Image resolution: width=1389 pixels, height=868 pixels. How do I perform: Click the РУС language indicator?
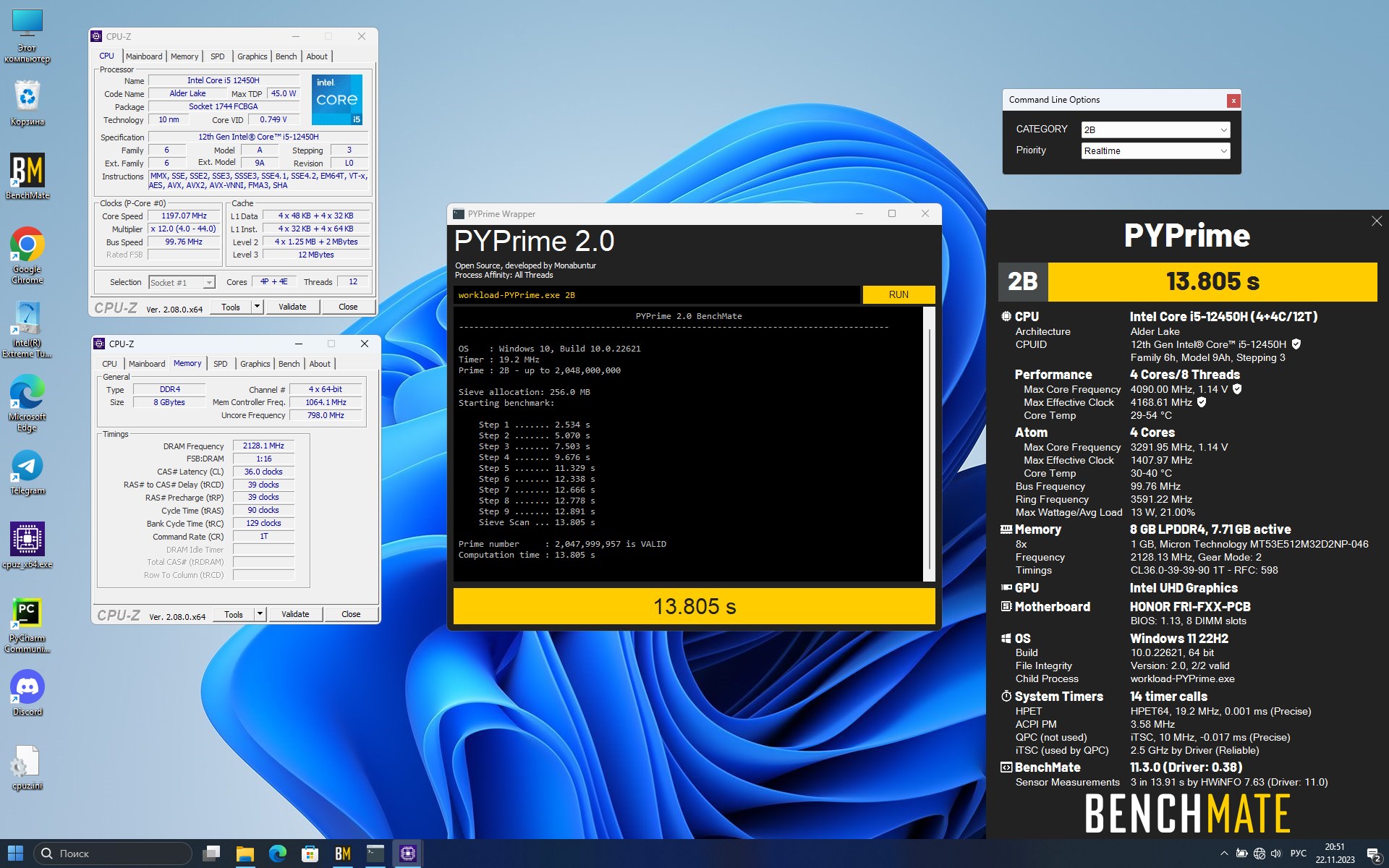(1299, 854)
